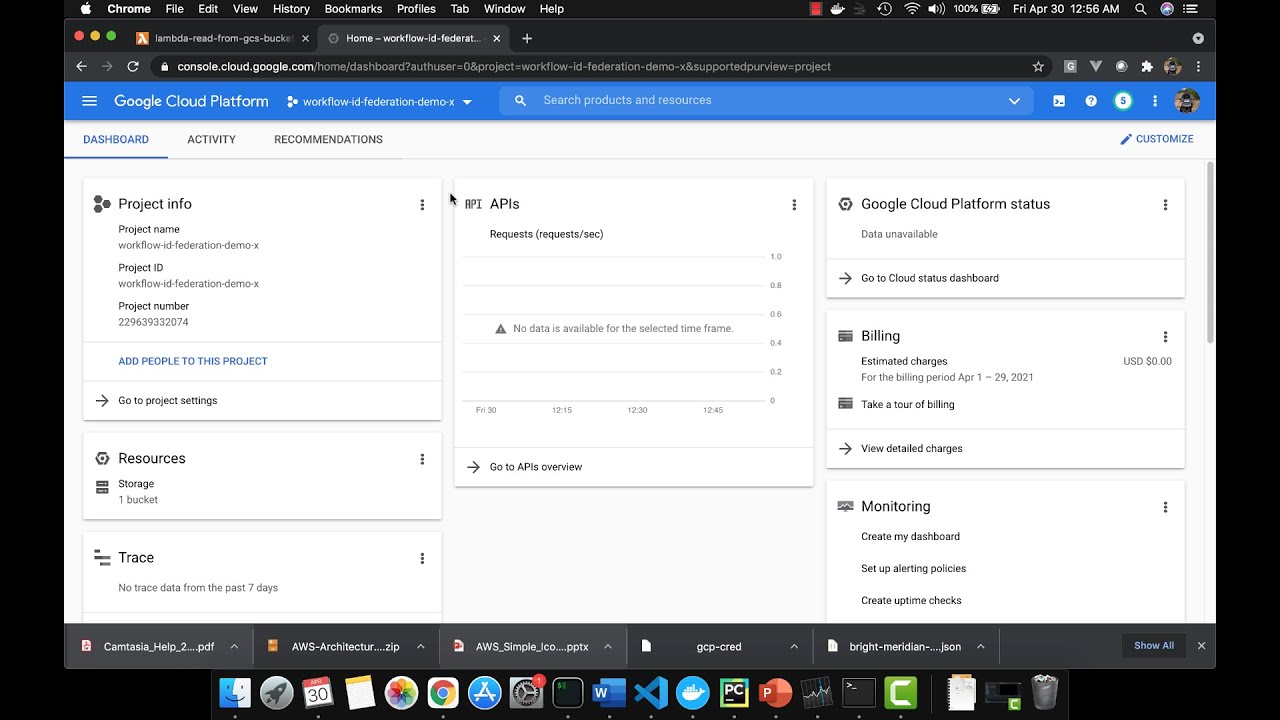Click Show All downloads button
Image resolution: width=1280 pixels, height=720 pixels.
1154,646
